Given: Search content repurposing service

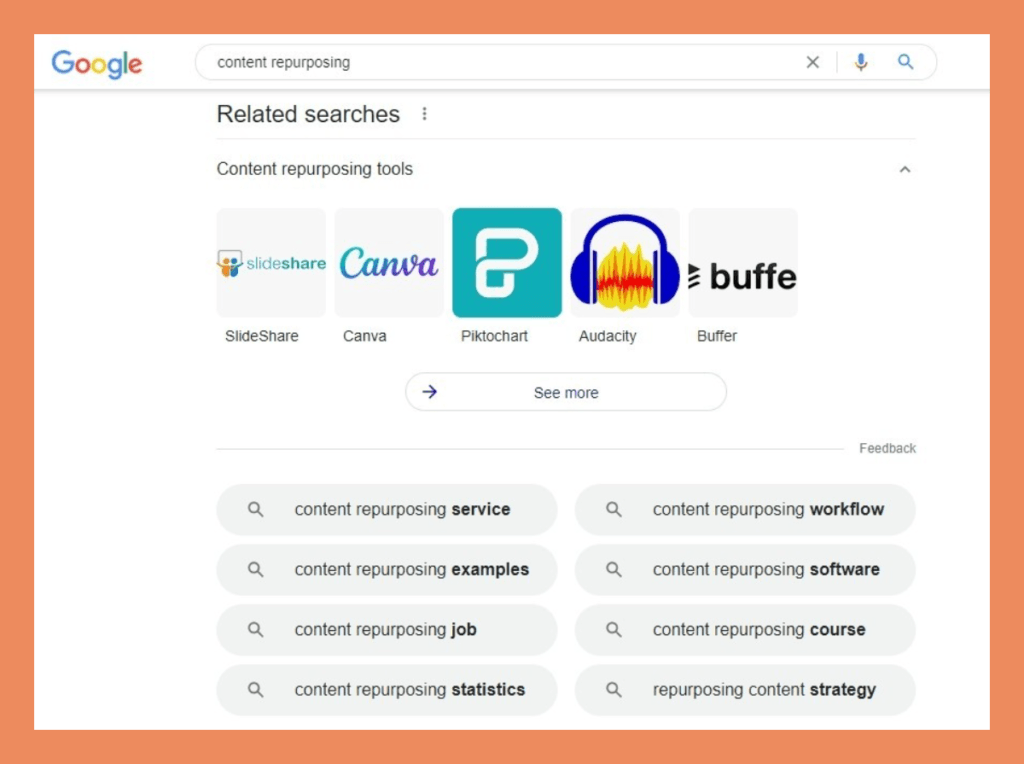Looking at the screenshot, I should pos(387,509).
